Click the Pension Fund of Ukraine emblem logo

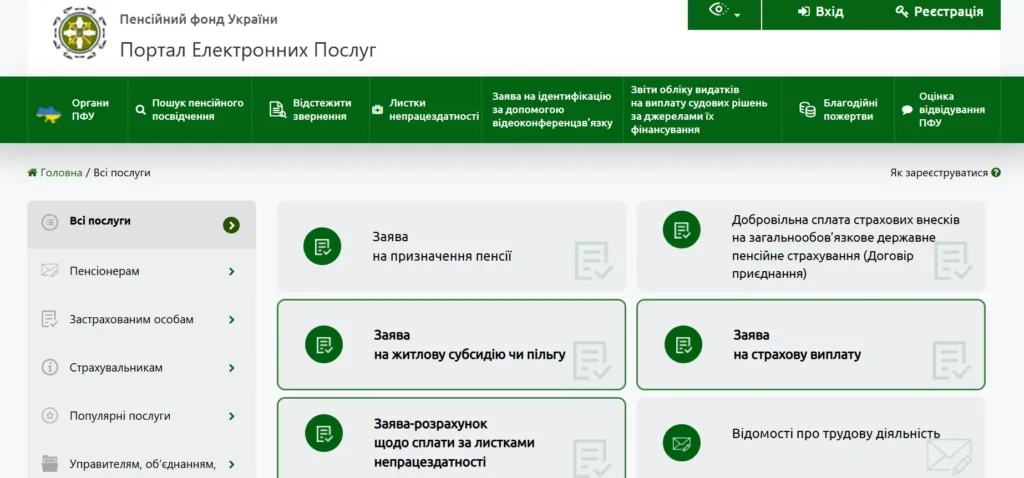(79, 33)
